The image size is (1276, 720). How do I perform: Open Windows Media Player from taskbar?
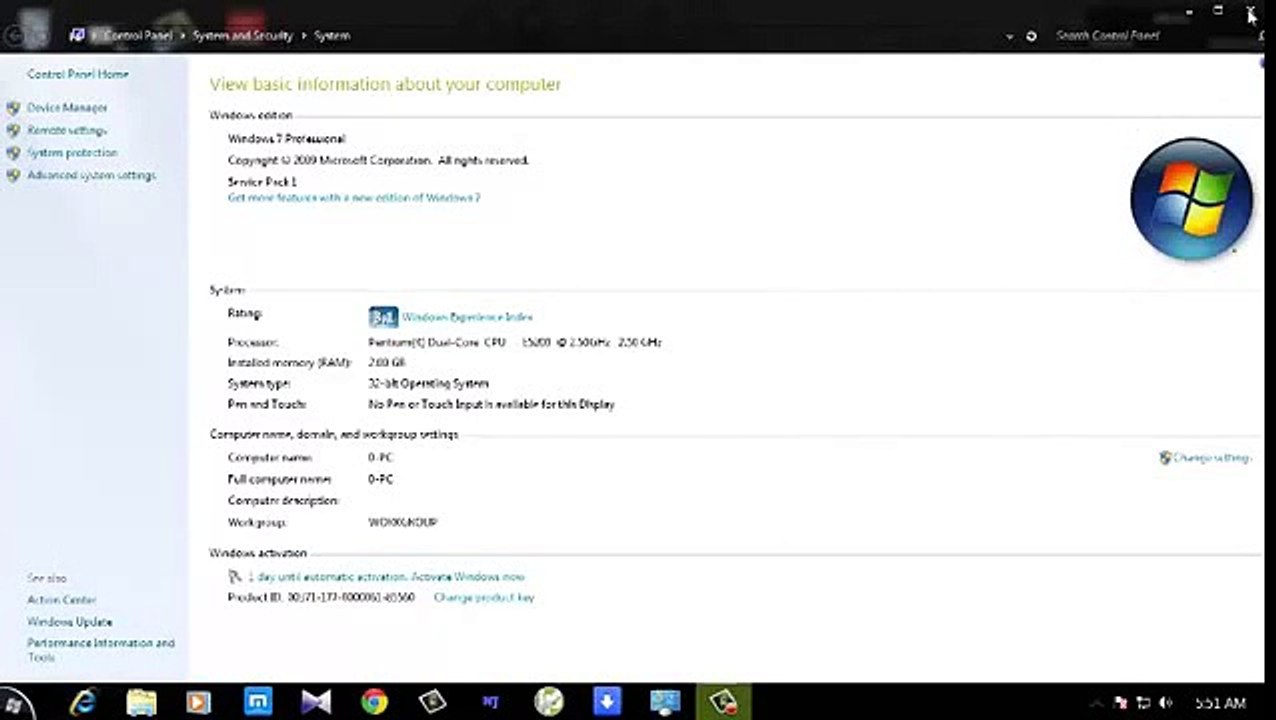[x=199, y=703]
